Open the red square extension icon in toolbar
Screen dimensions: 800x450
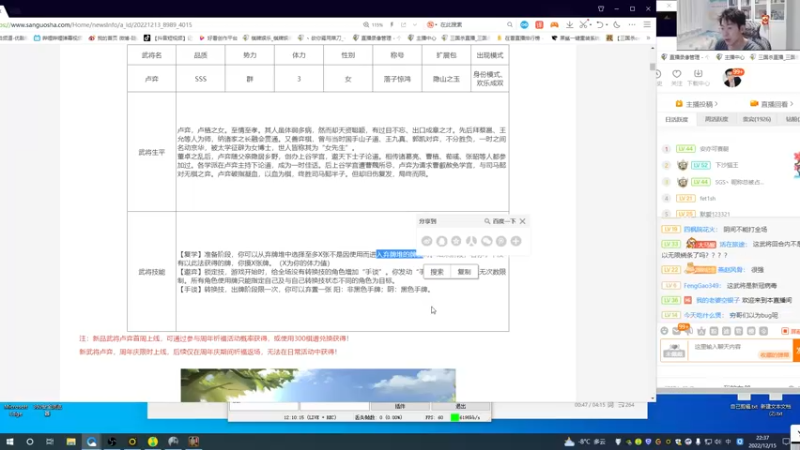point(539,24)
